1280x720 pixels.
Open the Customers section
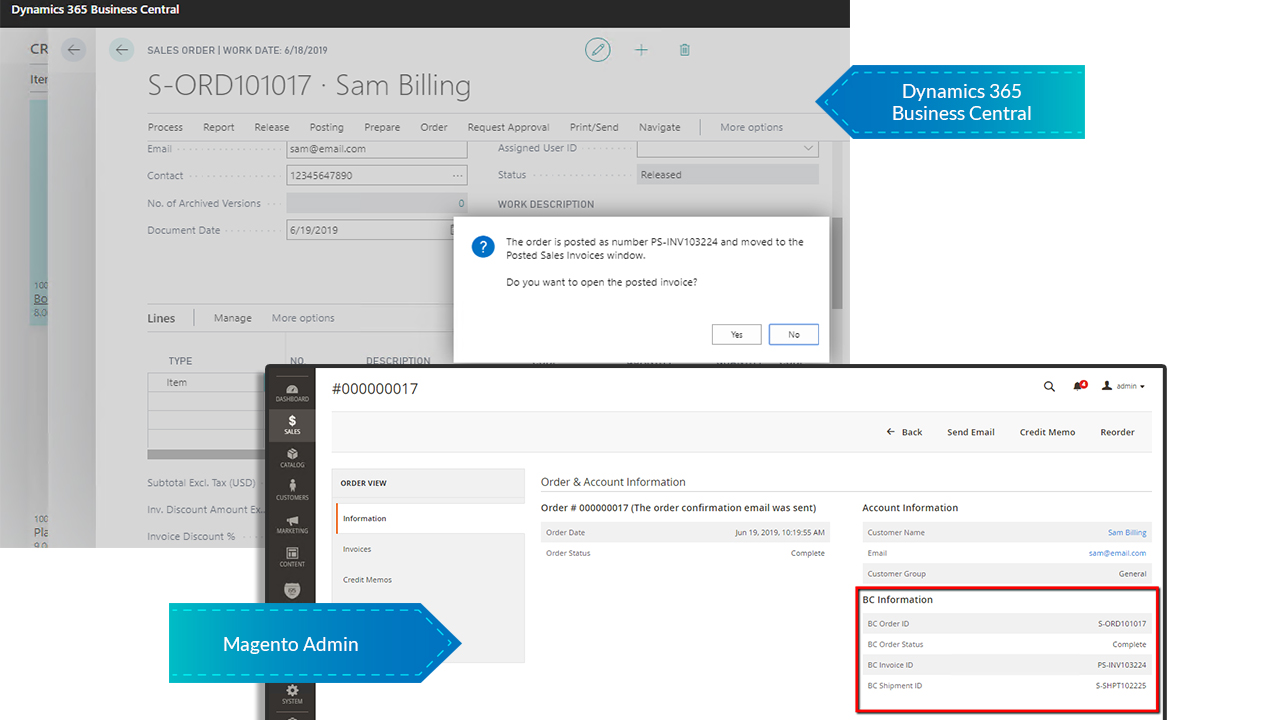(292, 490)
